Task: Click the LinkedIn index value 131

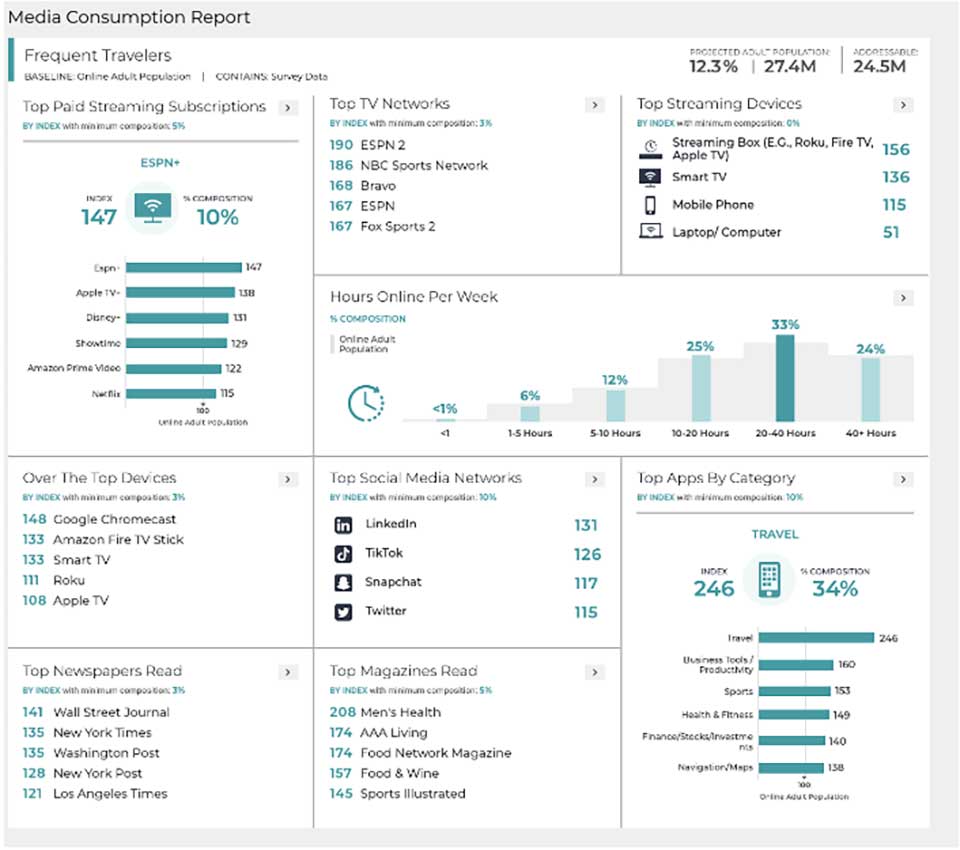Action: (586, 525)
